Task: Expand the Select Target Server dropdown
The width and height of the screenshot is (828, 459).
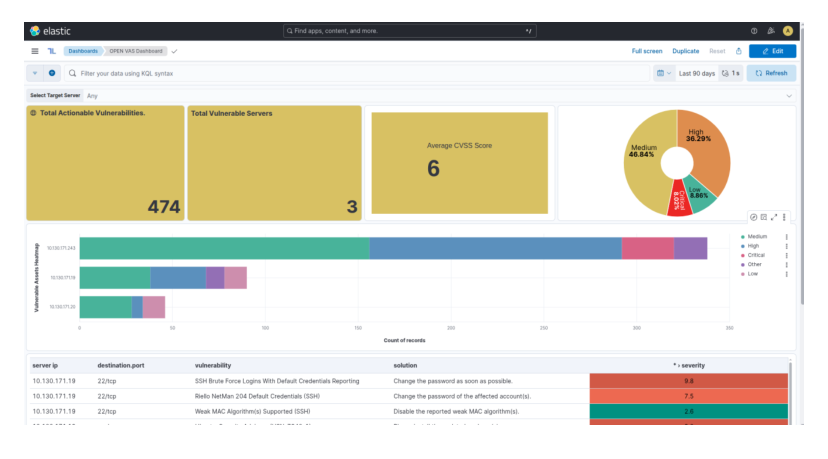Action: click(x=789, y=96)
